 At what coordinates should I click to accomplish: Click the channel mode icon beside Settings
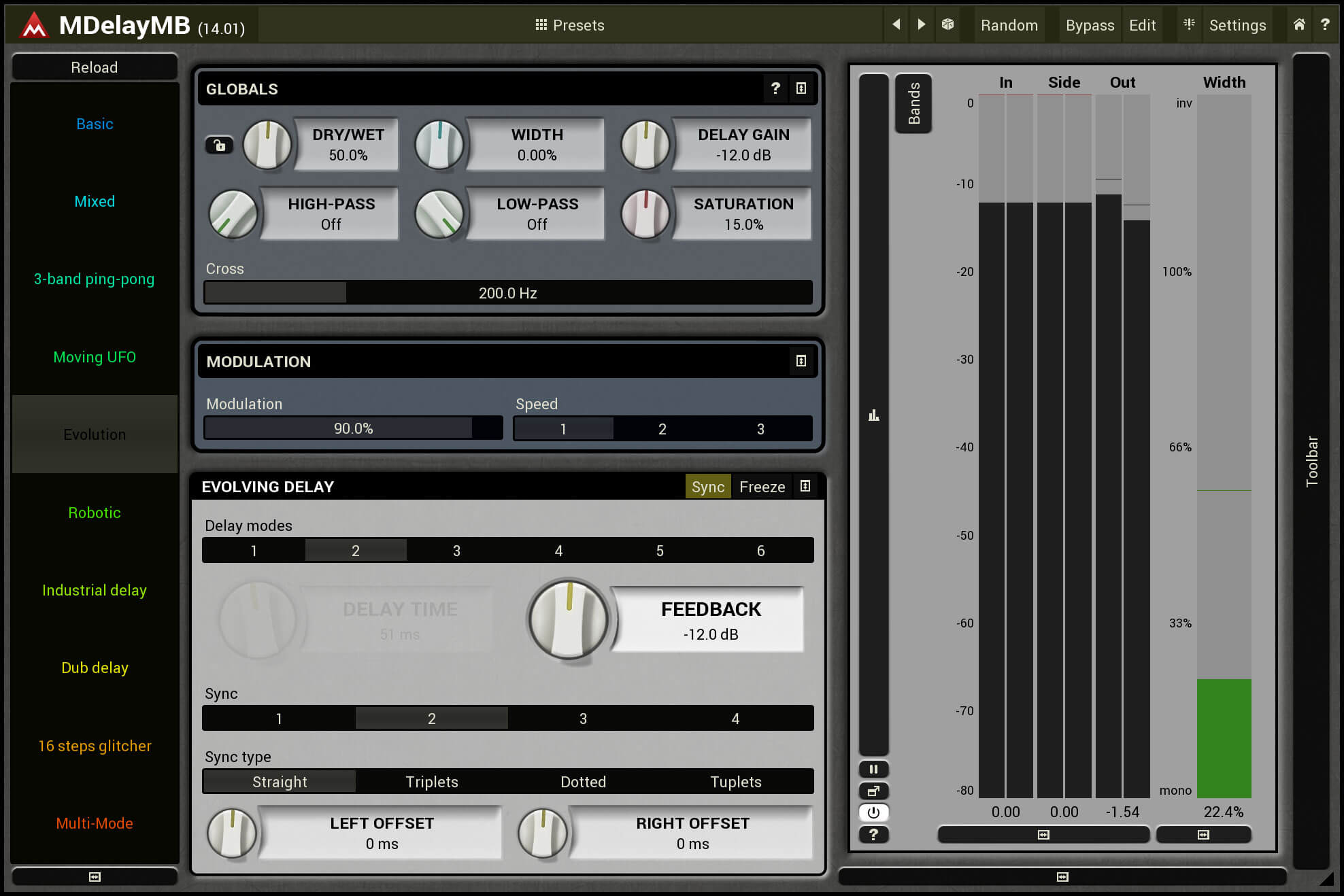1189,24
